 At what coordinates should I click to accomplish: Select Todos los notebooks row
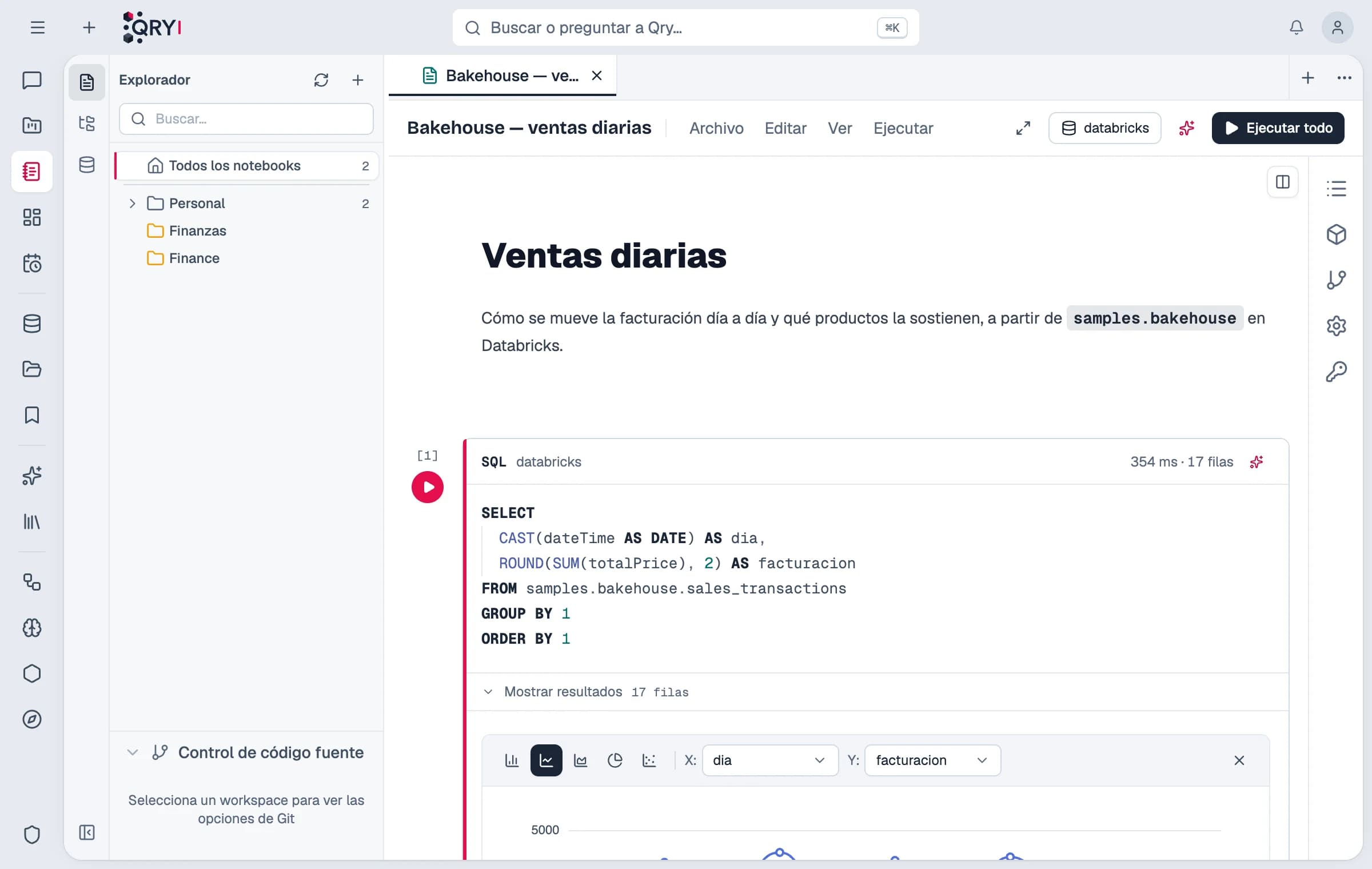click(x=247, y=166)
